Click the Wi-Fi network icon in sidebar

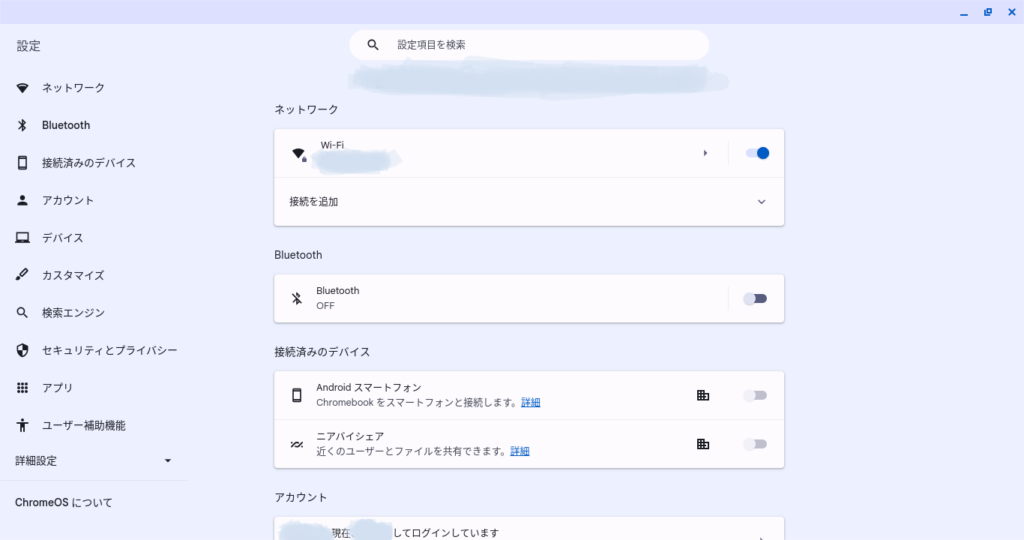point(22,88)
